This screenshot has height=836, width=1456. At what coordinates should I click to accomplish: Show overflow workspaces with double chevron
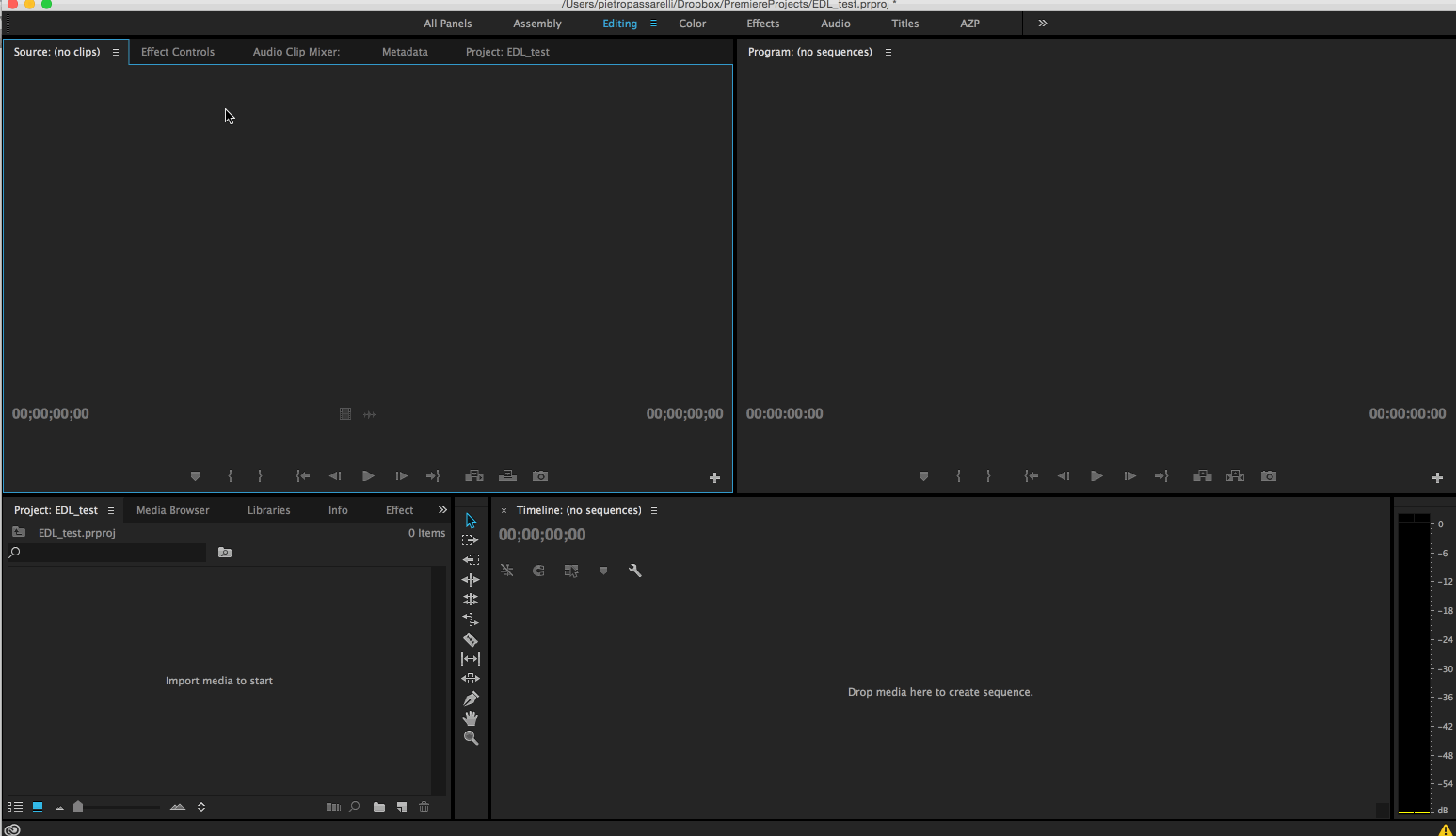[x=1043, y=24]
